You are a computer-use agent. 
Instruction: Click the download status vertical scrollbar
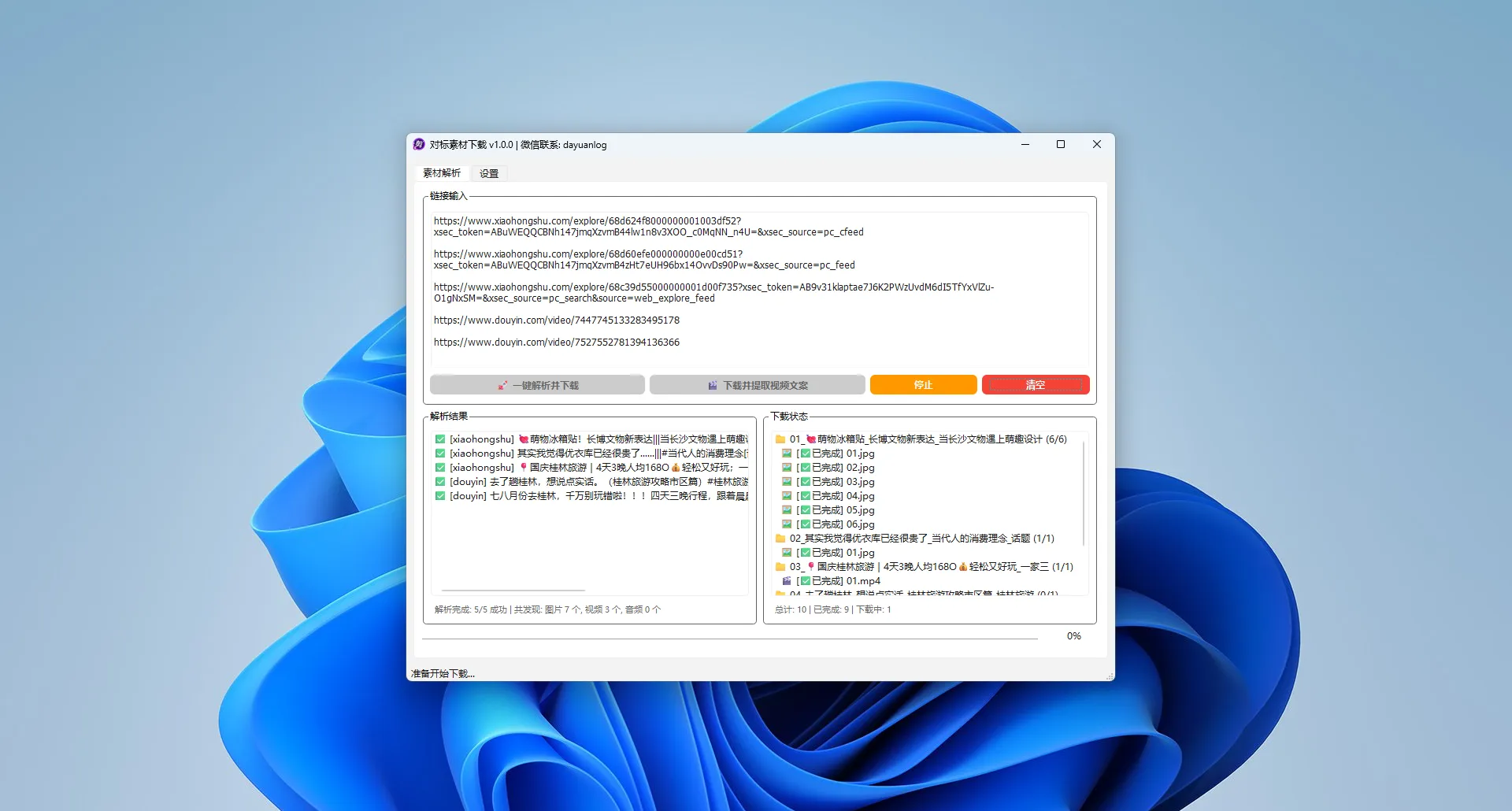point(1084,493)
